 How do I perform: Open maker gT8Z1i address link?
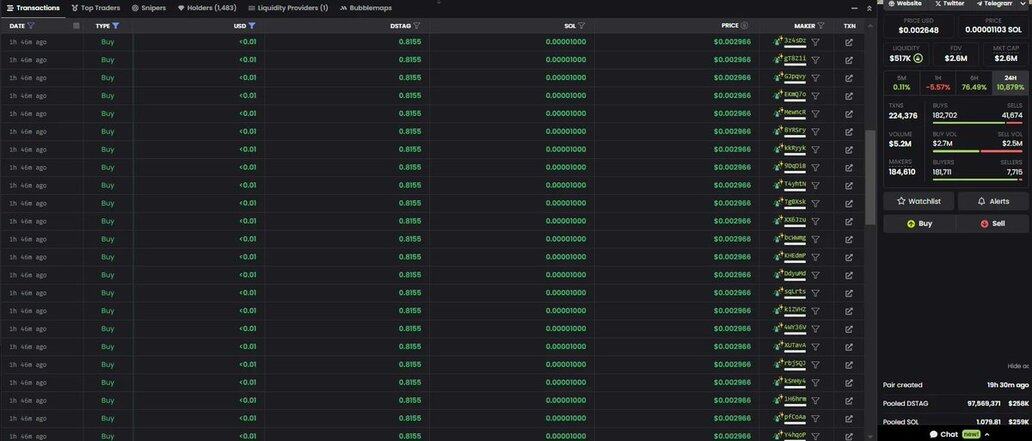pos(795,59)
